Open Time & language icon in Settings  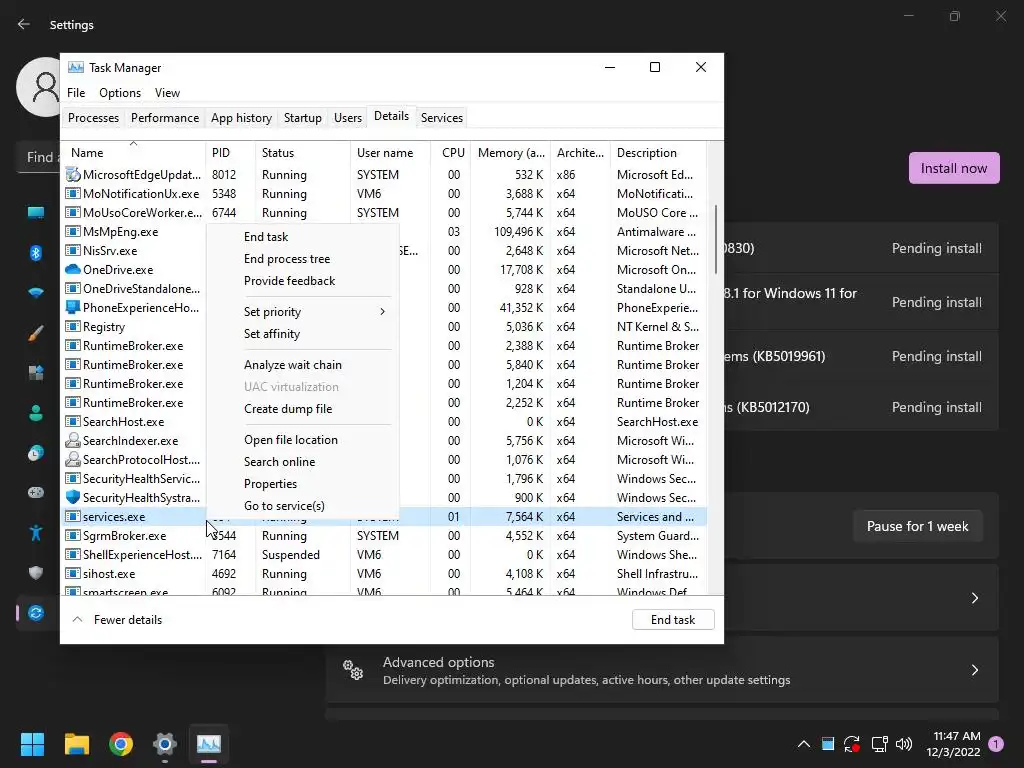[x=36, y=453]
